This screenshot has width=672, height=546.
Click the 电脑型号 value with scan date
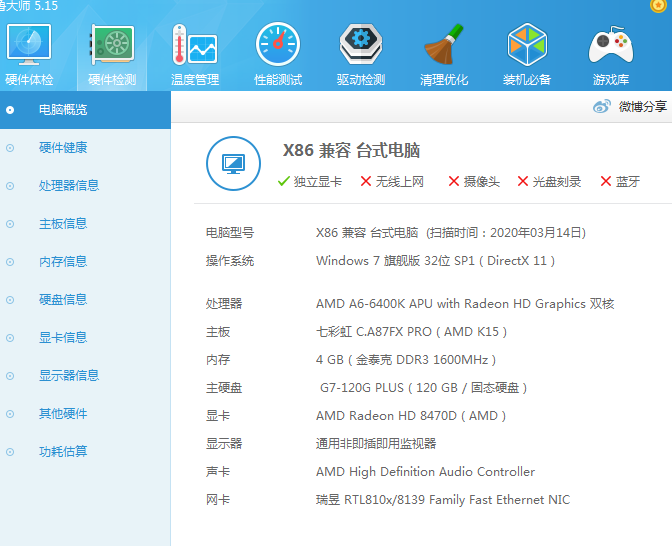451,233
